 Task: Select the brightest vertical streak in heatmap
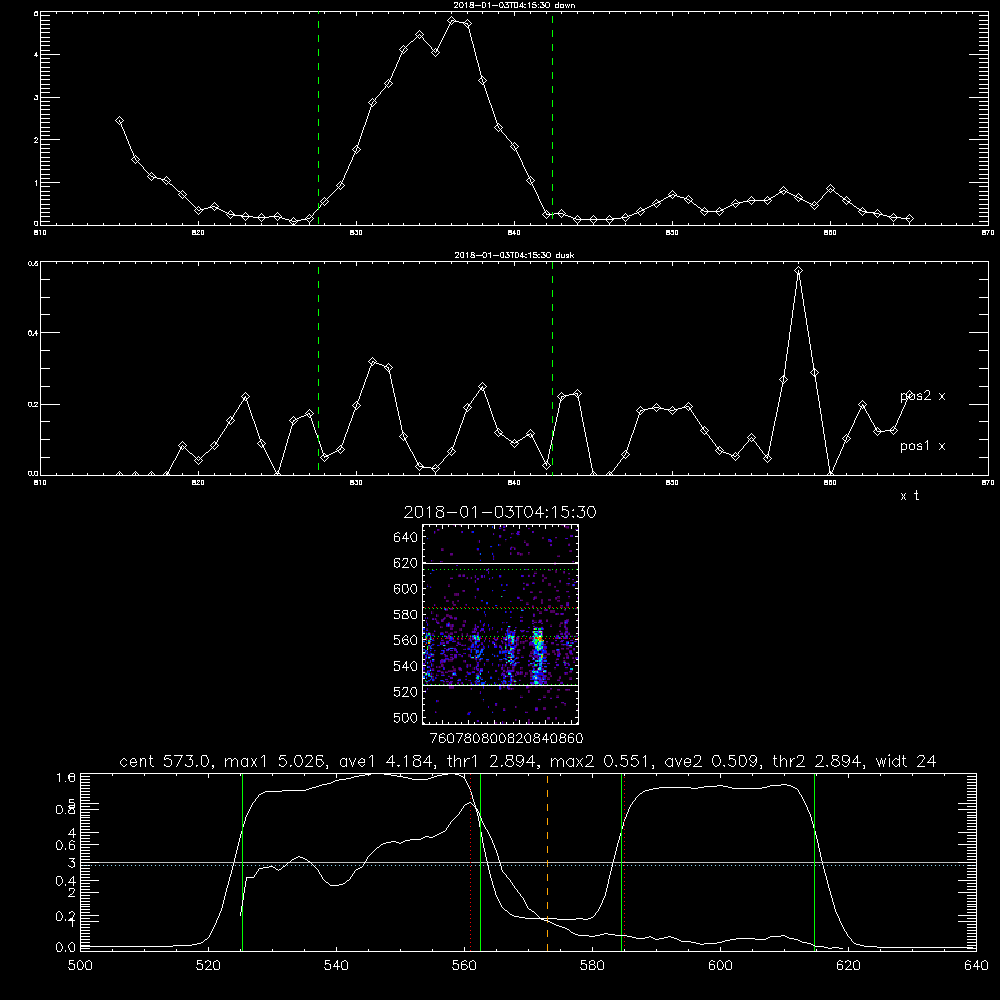[538, 656]
